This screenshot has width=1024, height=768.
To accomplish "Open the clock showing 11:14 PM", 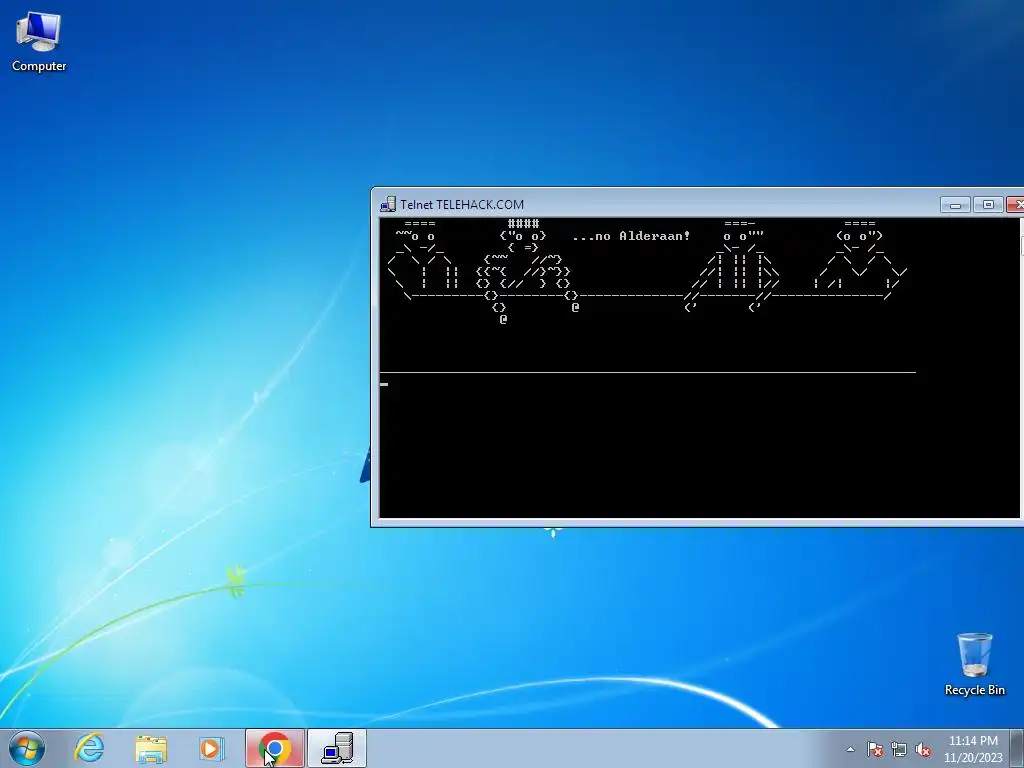I will (973, 749).
